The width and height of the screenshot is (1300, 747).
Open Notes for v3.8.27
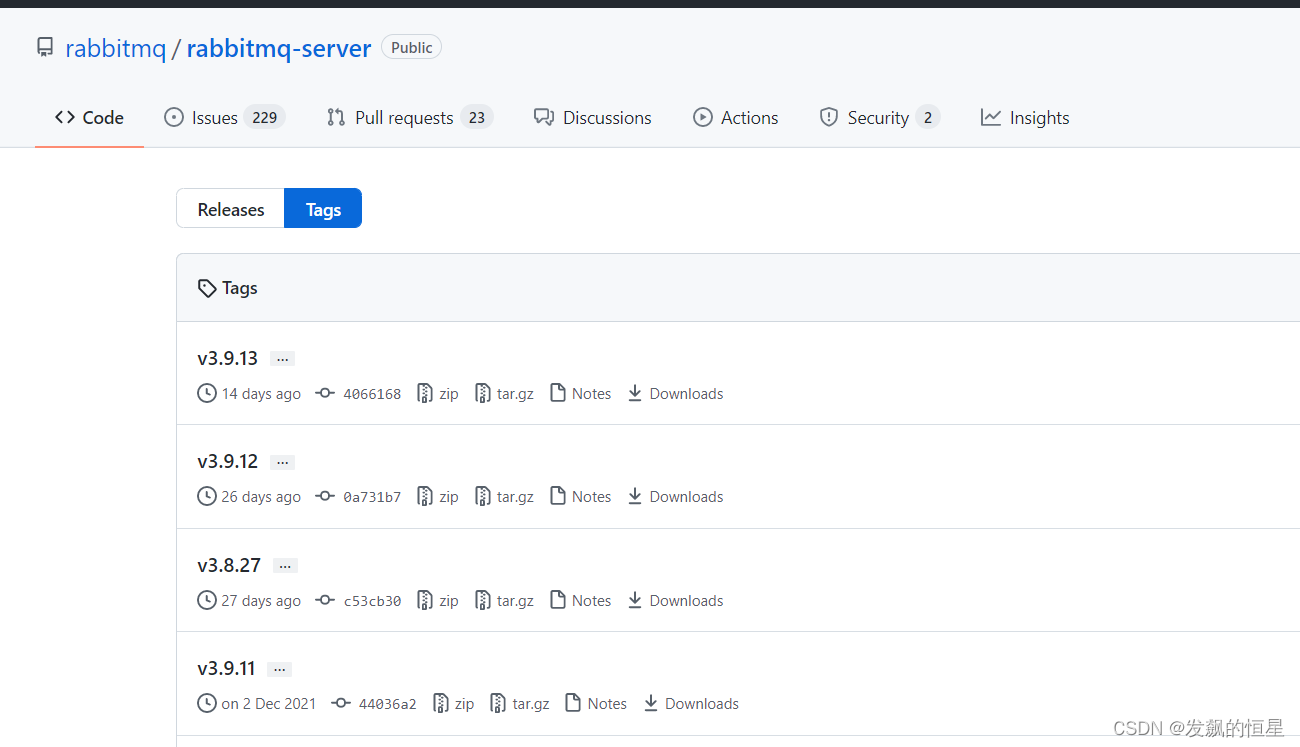581,600
